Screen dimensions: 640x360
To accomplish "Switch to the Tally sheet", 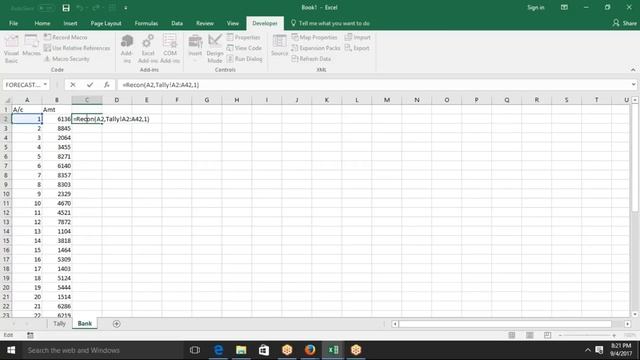I will point(59,323).
